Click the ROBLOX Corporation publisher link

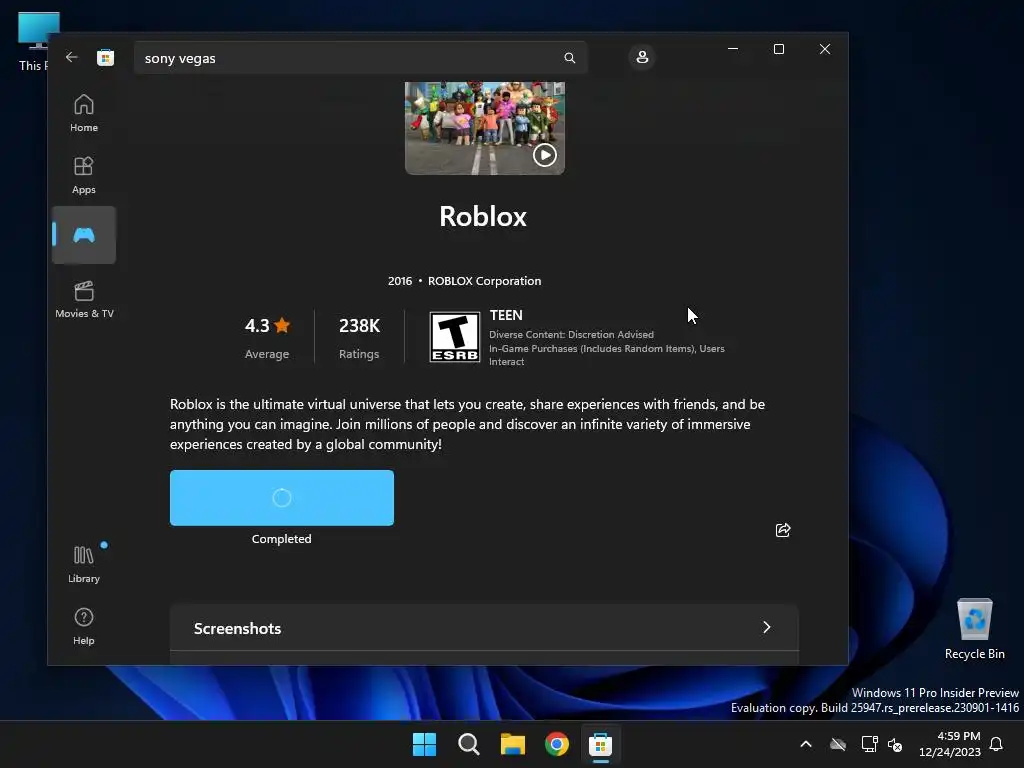[485, 281]
